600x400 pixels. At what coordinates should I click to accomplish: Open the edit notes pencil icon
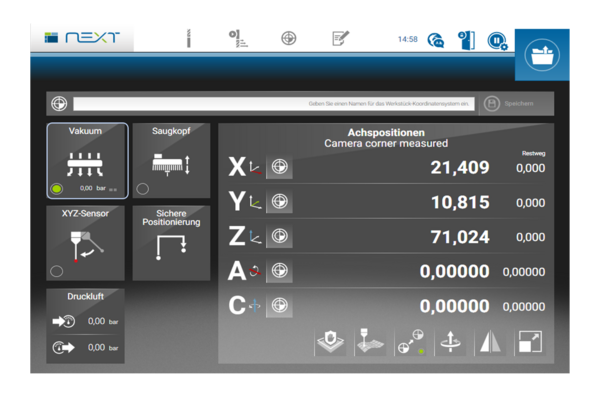tap(341, 38)
